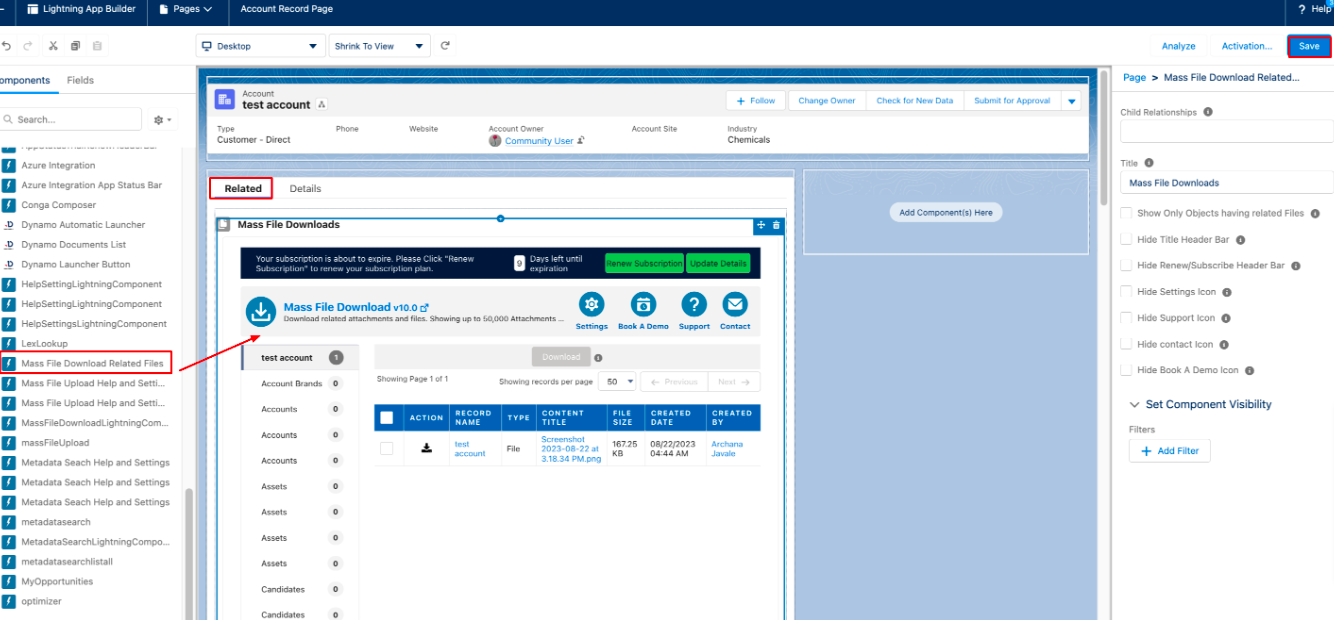The width and height of the screenshot is (1334, 620).
Task: Click the Change Owner button
Action: (x=827, y=101)
